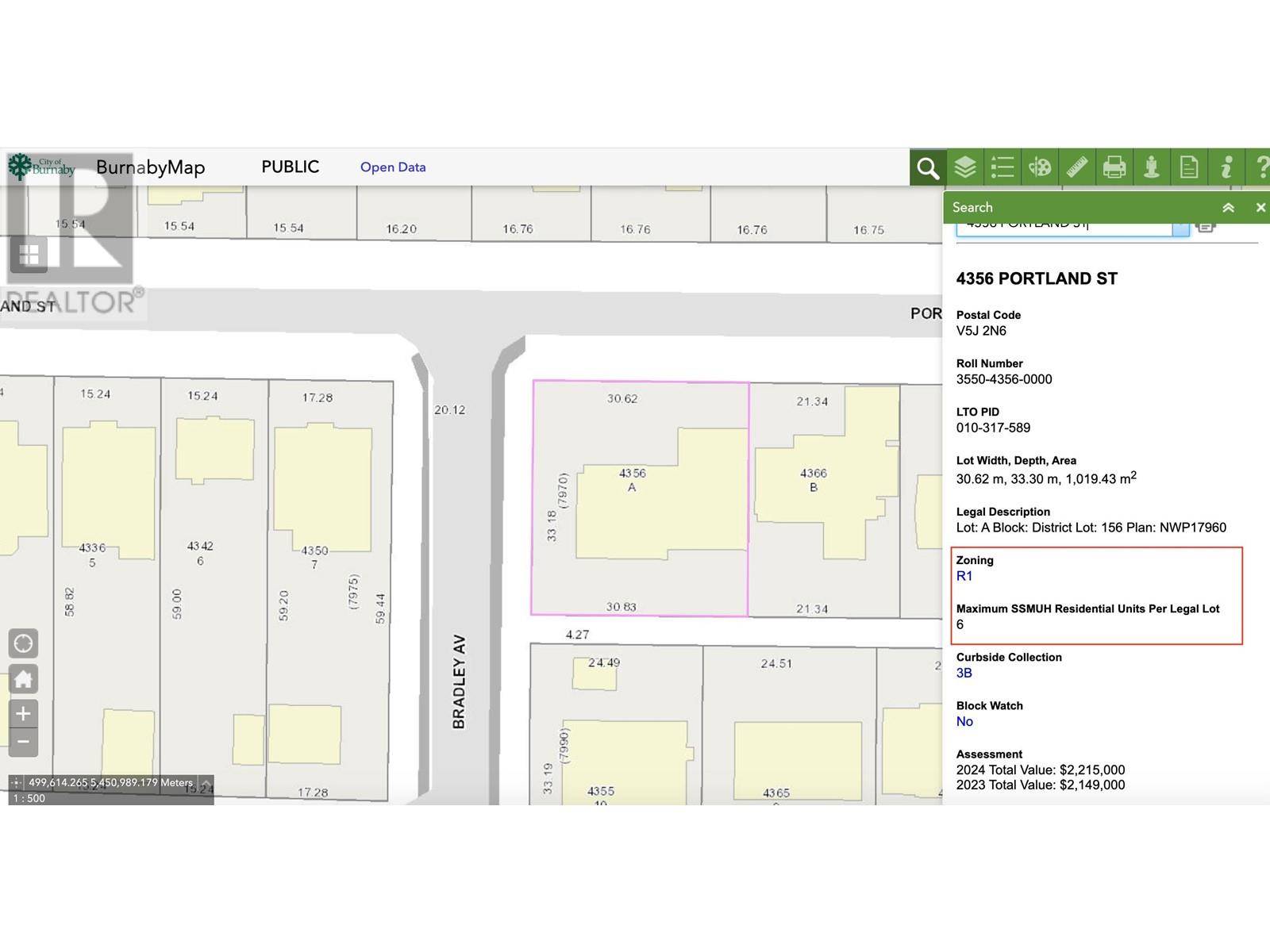Click roll number 3550-4356-0000
Image resolution: width=1270 pixels, height=952 pixels.
point(1004,380)
